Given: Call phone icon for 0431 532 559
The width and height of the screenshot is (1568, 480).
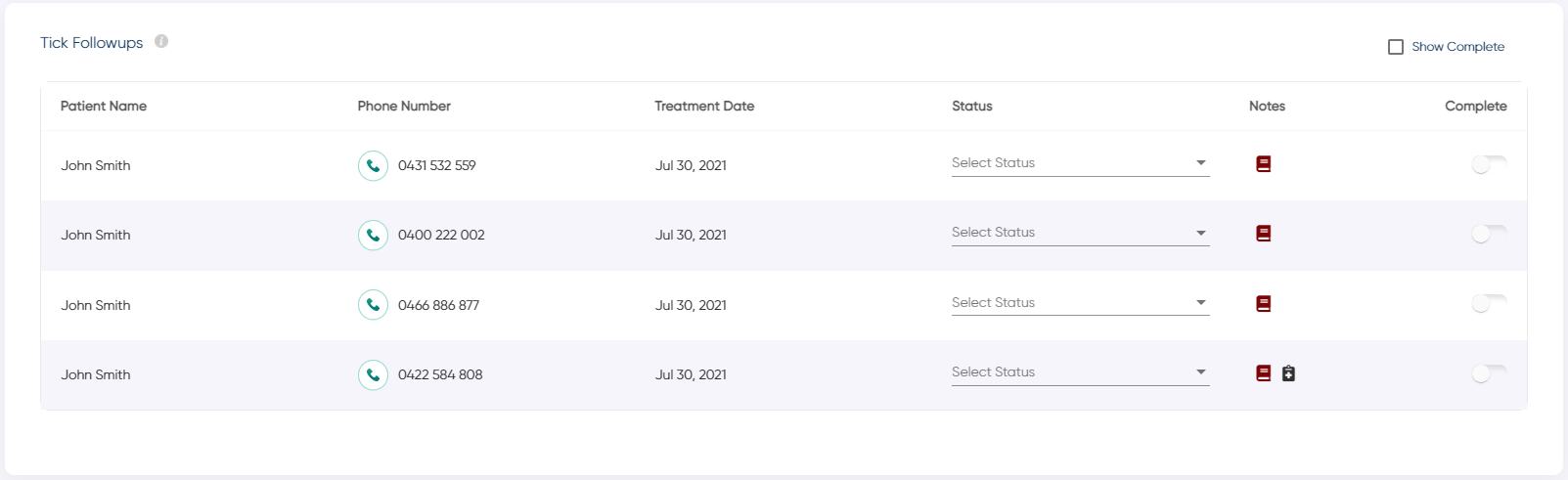Looking at the screenshot, I should tap(373, 165).
